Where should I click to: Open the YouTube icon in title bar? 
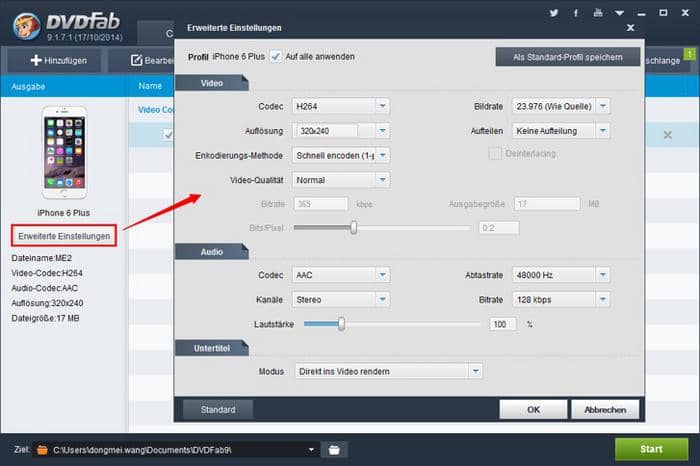pos(598,12)
